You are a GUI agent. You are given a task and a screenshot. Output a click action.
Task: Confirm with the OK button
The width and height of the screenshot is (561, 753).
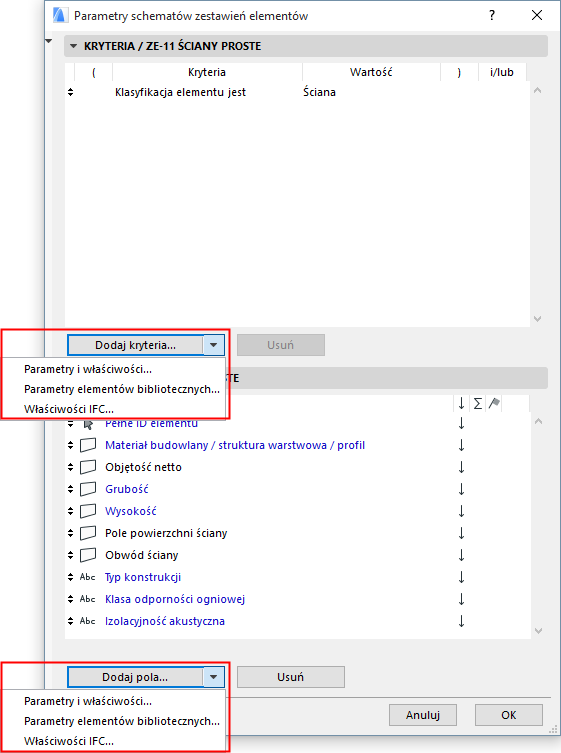(509, 715)
